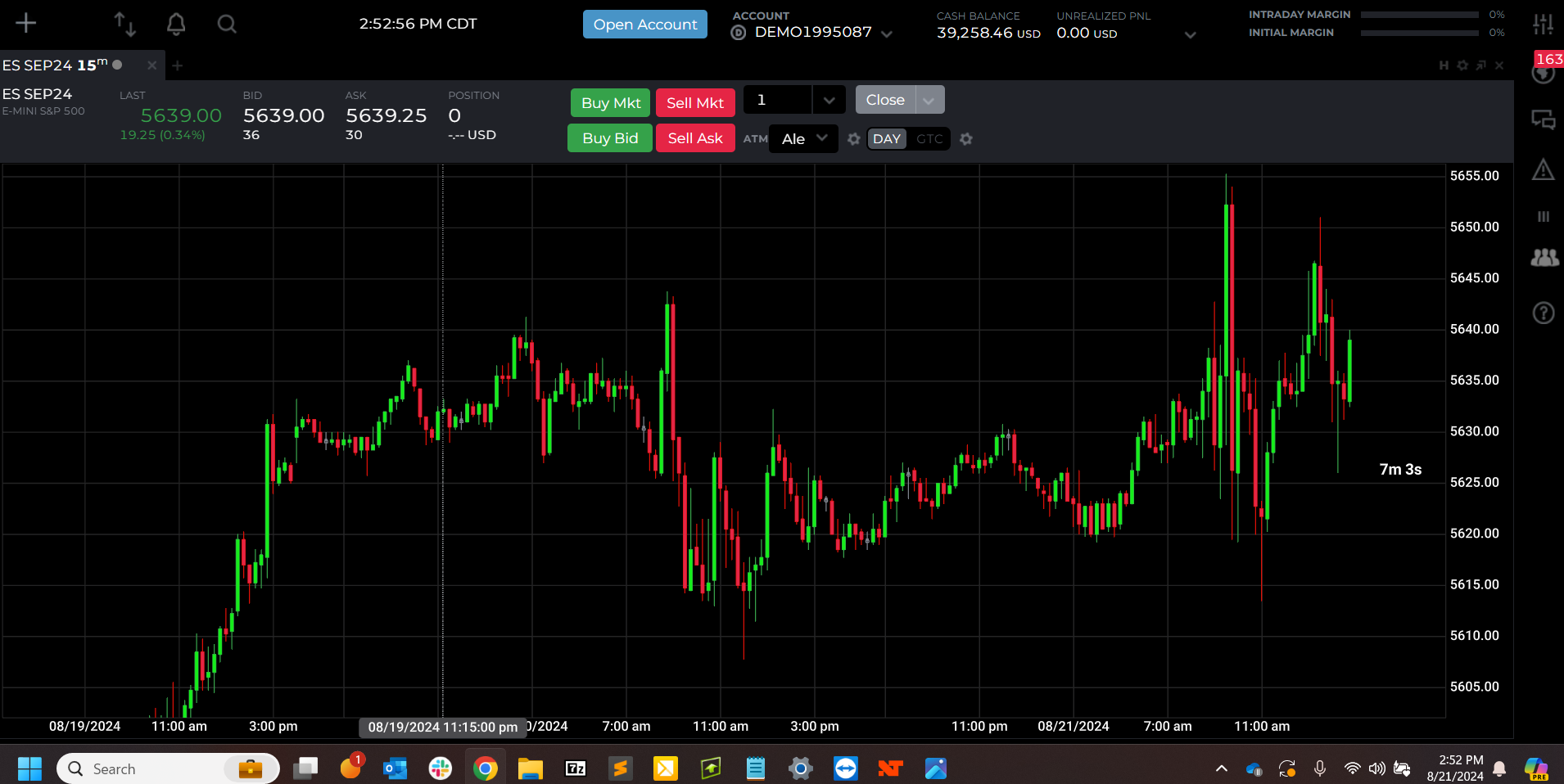Open the news globe icon with 163 badge
The image size is (1564, 784).
point(1544,72)
